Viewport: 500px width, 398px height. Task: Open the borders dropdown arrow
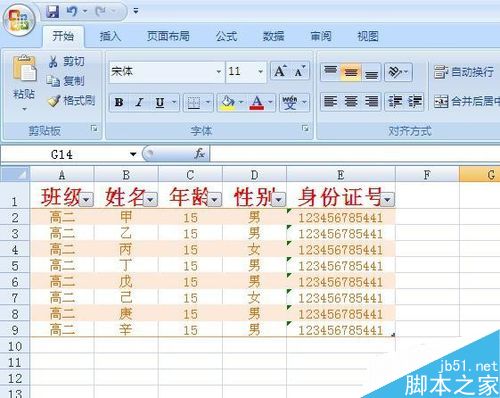[208, 102]
